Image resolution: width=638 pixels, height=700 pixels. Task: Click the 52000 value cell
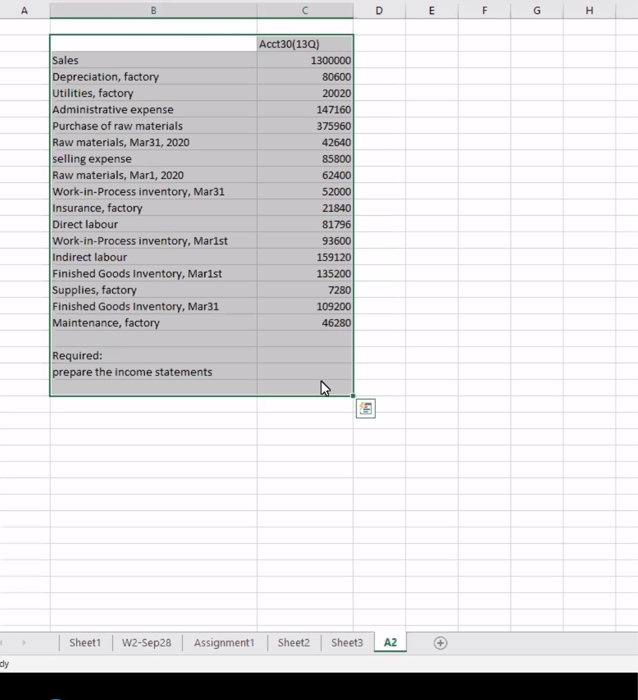click(305, 192)
